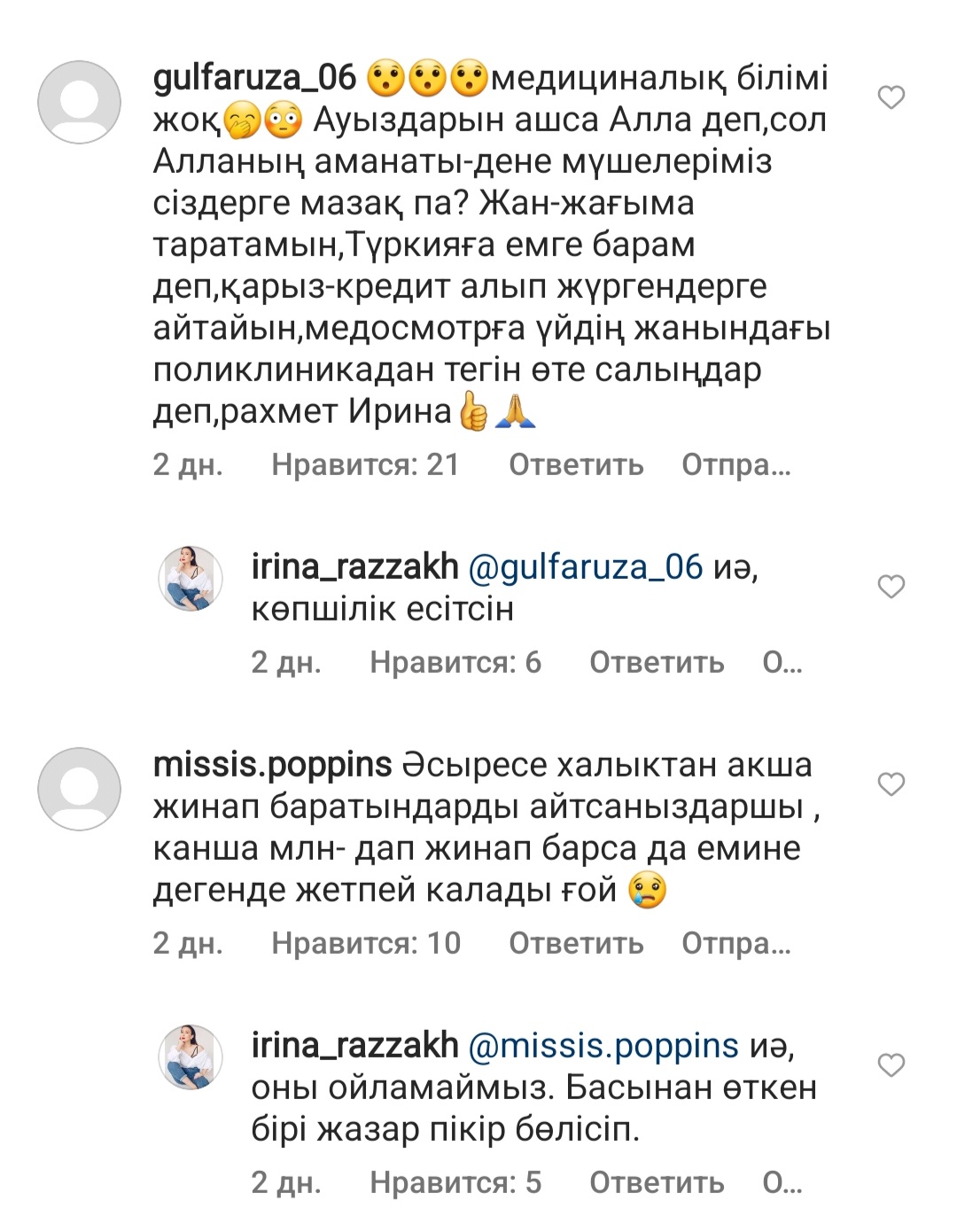957x1232 pixels.
Task: Tap the @gulfaruza_06 mention
Action: (585, 567)
